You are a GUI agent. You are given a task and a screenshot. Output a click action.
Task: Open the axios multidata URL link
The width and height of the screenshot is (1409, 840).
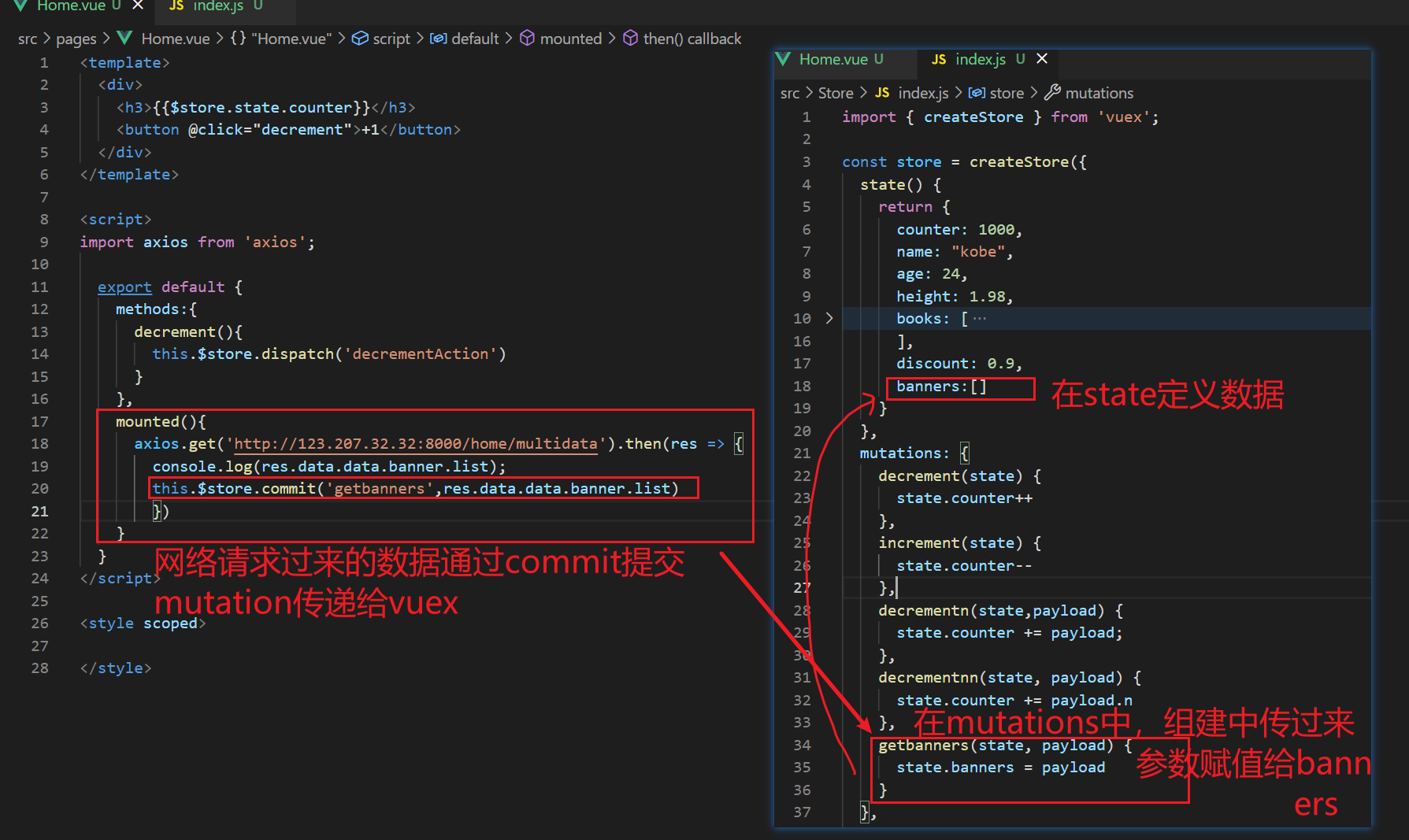pos(416,443)
